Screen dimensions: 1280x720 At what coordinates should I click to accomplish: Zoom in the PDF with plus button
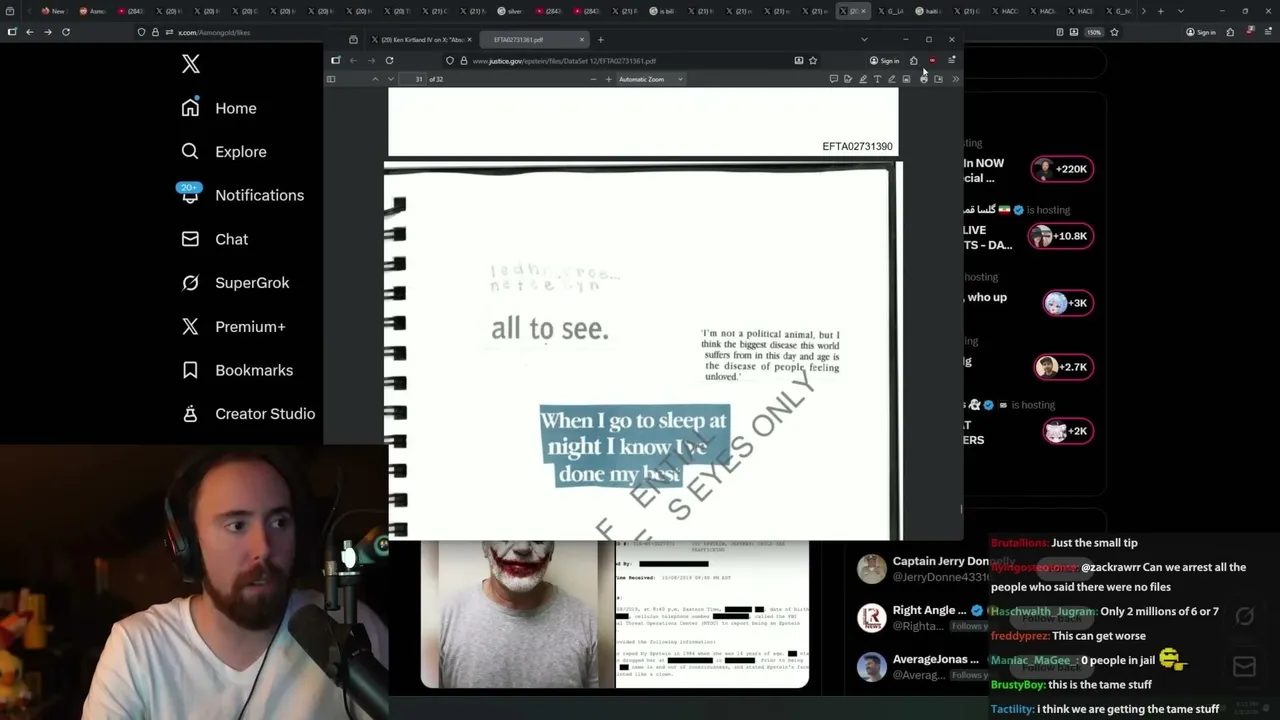pyautogui.click(x=608, y=79)
